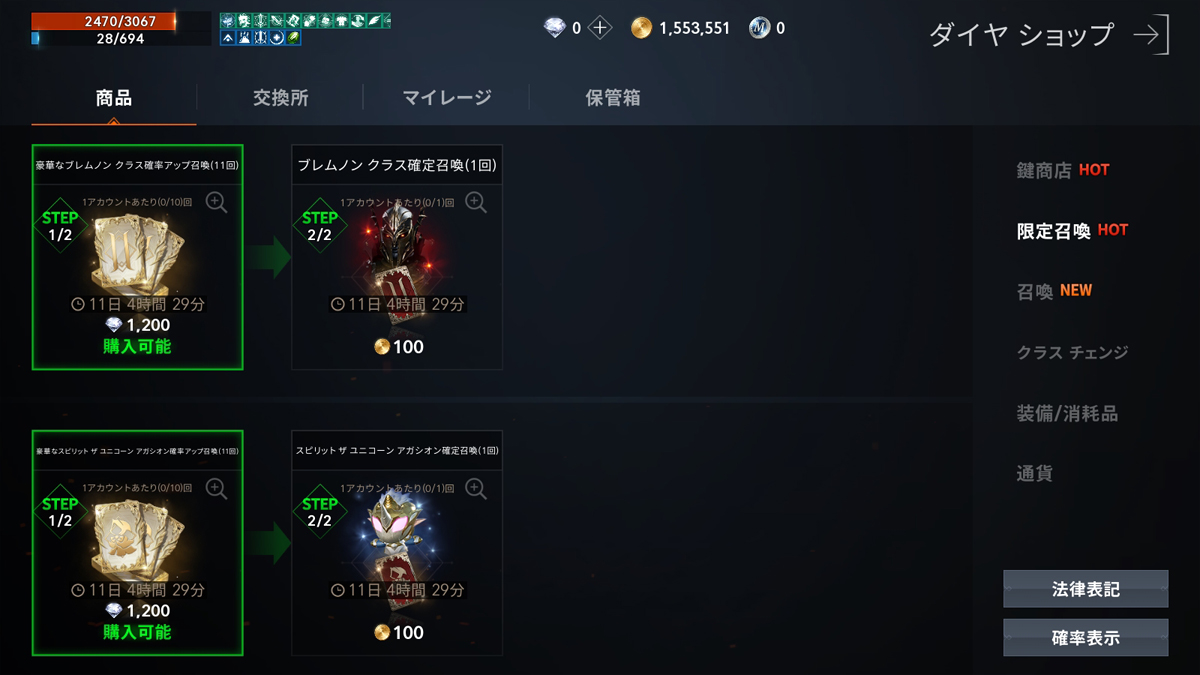Select the knight-helmet Premnon class summon item
This screenshot has height=675, width=1200.
pos(397,258)
